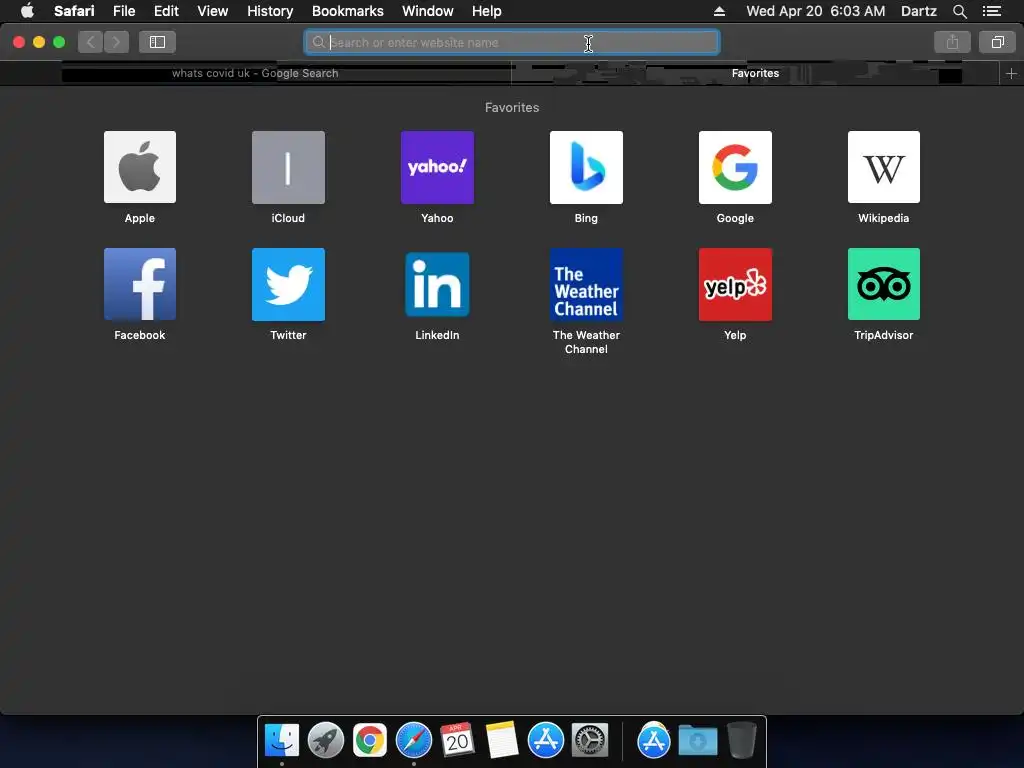Open Spotlight search in menu bar

pos(959,11)
